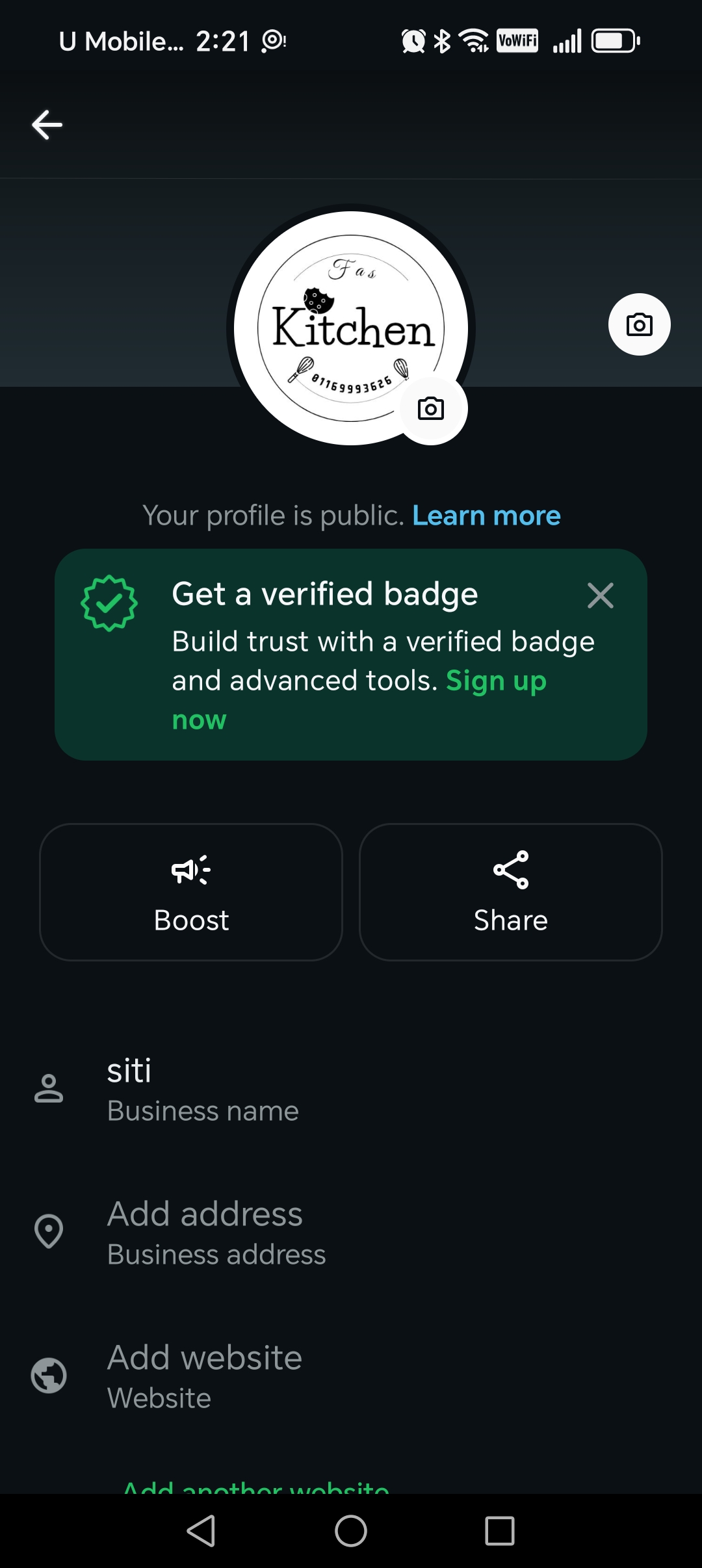Open the Learn more link
Viewport: 702px width, 1568px height.
pyautogui.click(x=486, y=516)
